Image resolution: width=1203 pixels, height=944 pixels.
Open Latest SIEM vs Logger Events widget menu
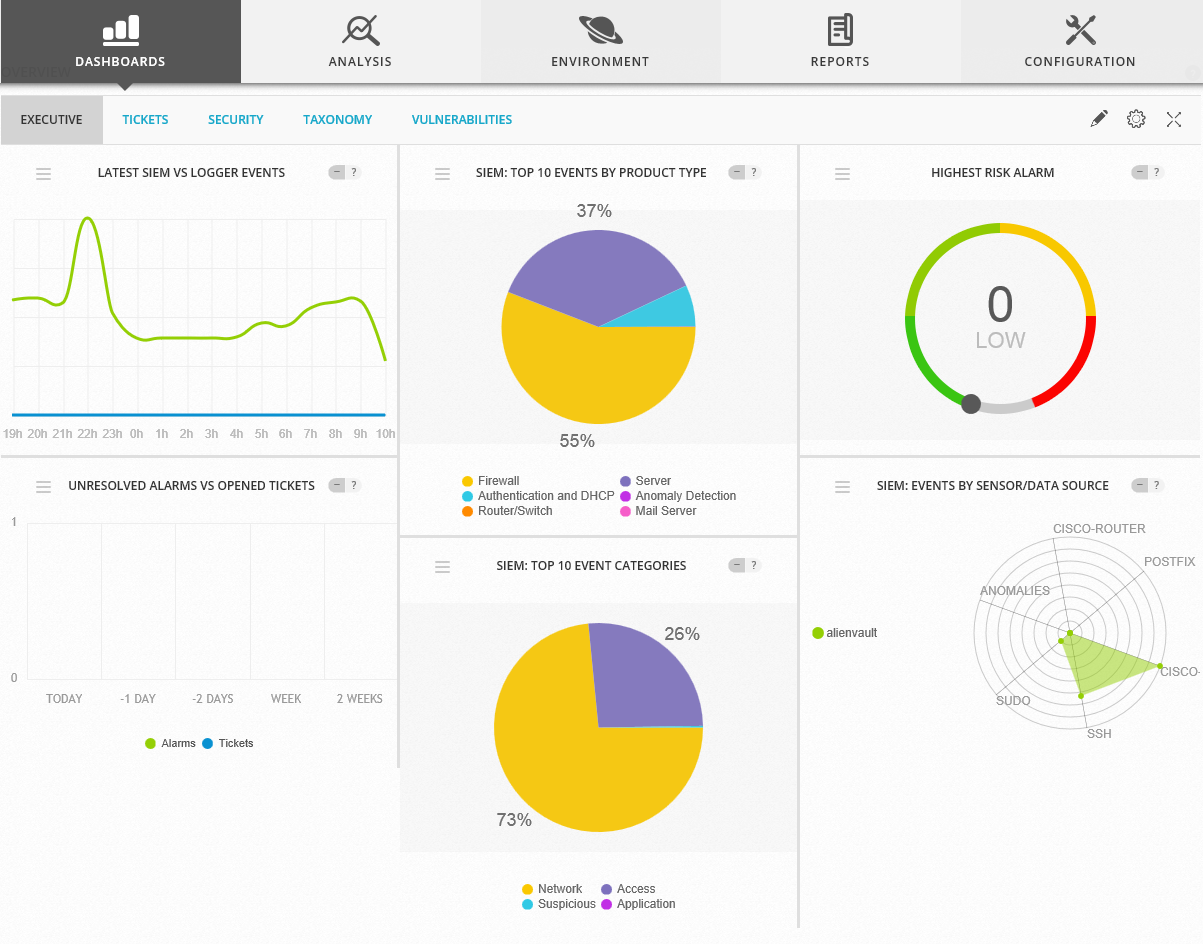[43, 174]
